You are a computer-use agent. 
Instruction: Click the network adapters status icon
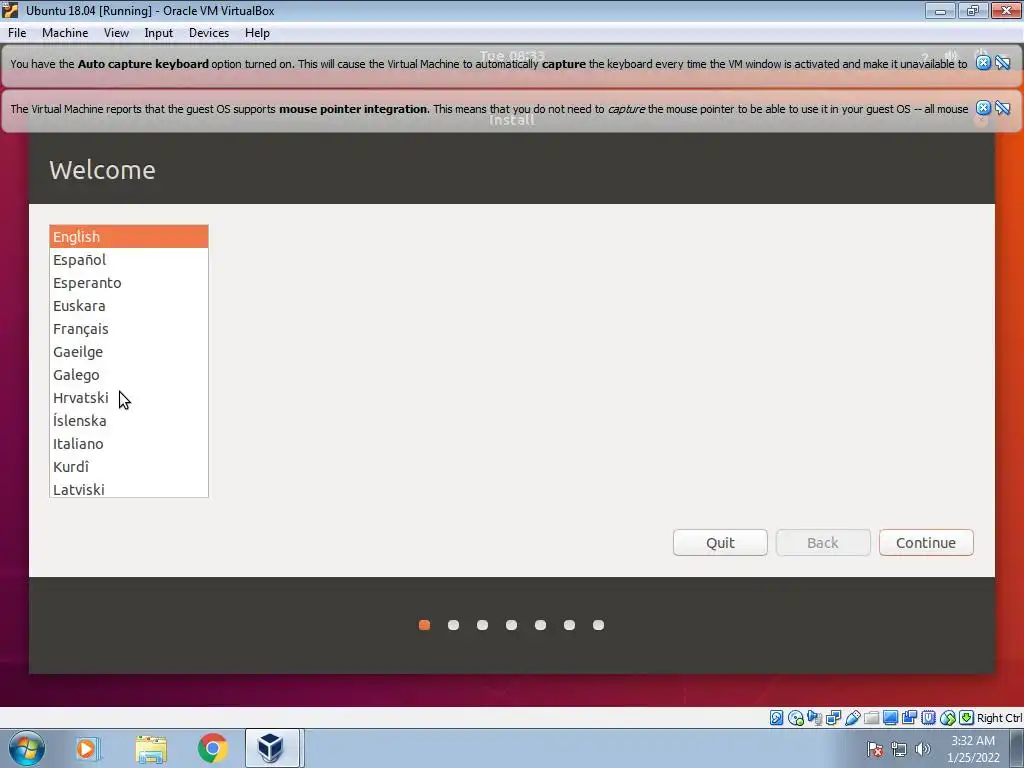(833, 718)
